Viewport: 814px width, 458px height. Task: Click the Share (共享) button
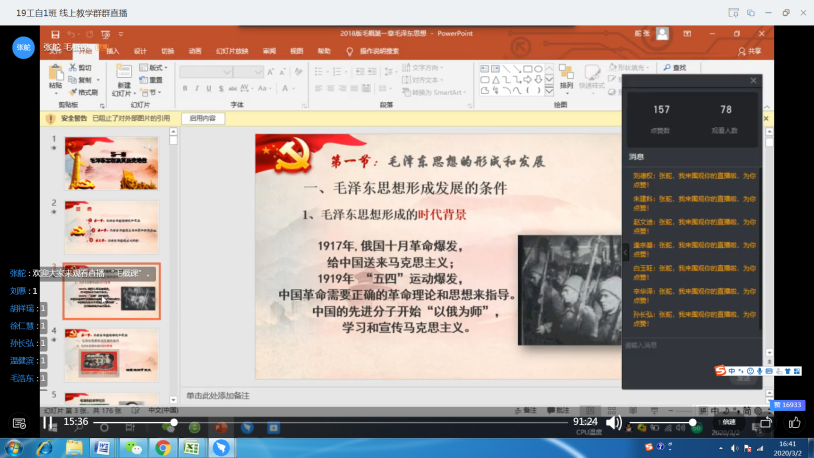748,50
